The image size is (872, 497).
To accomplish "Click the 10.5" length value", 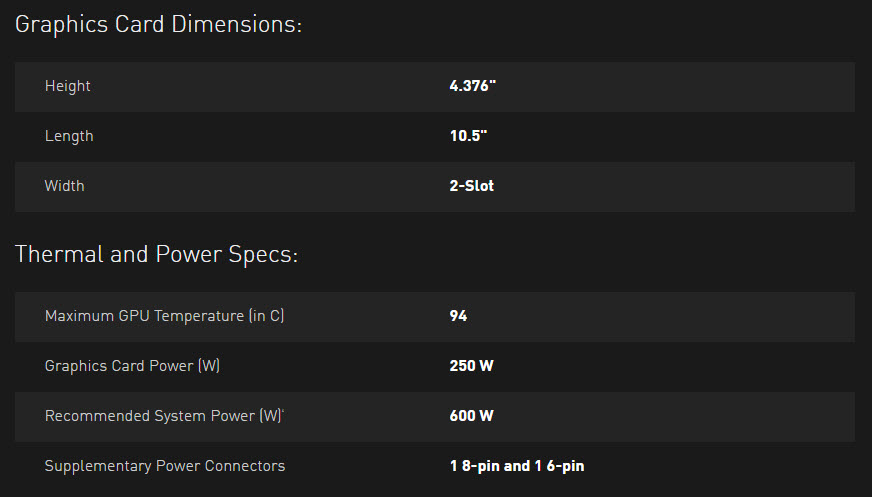I will tap(468, 136).
